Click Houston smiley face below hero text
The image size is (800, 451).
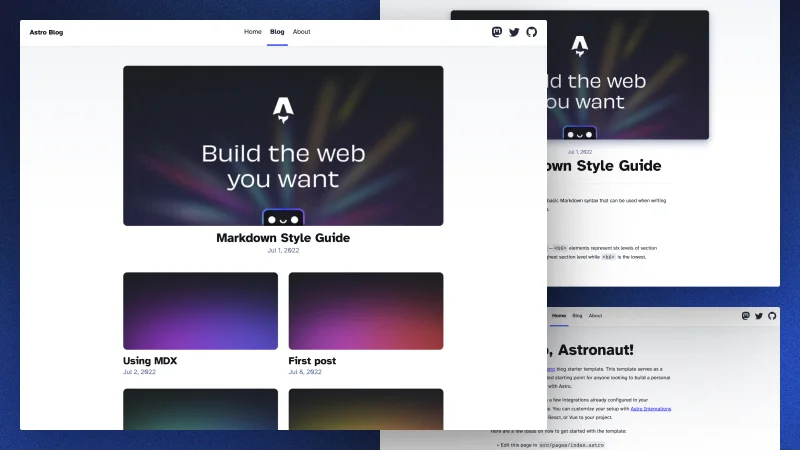283,218
